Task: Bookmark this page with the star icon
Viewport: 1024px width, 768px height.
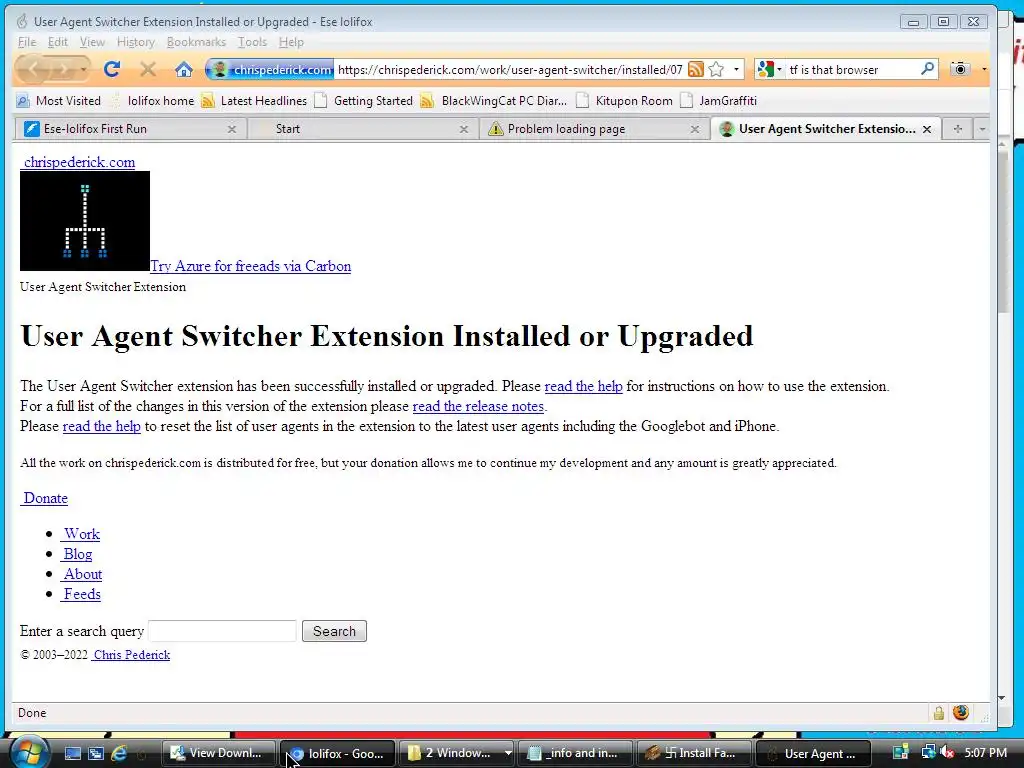Action: (x=716, y=69)
